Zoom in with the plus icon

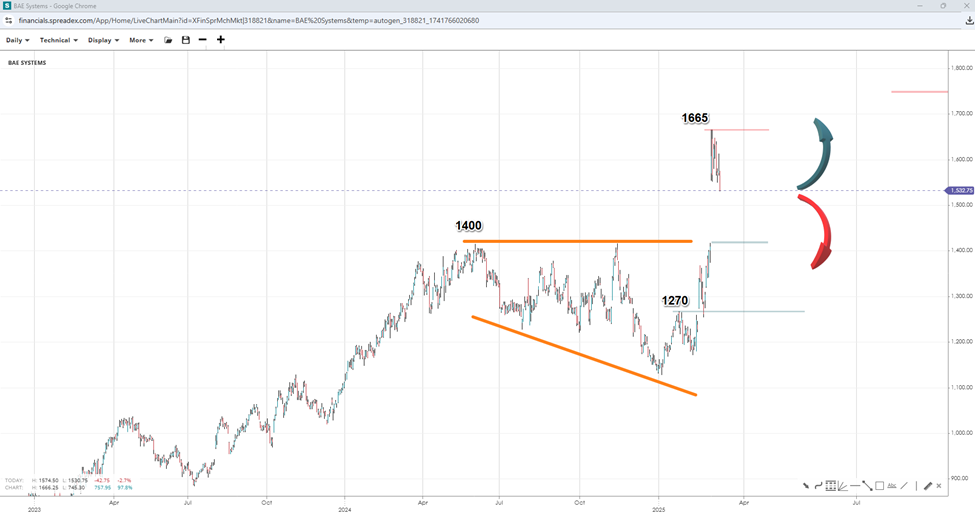point(221,40)
